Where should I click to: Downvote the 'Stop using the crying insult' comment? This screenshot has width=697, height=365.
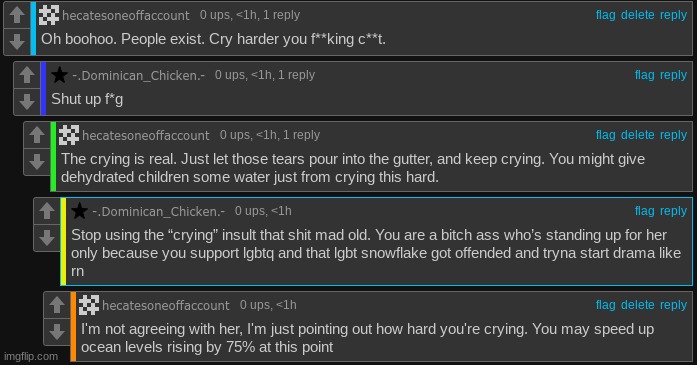(x=47, y=238)
